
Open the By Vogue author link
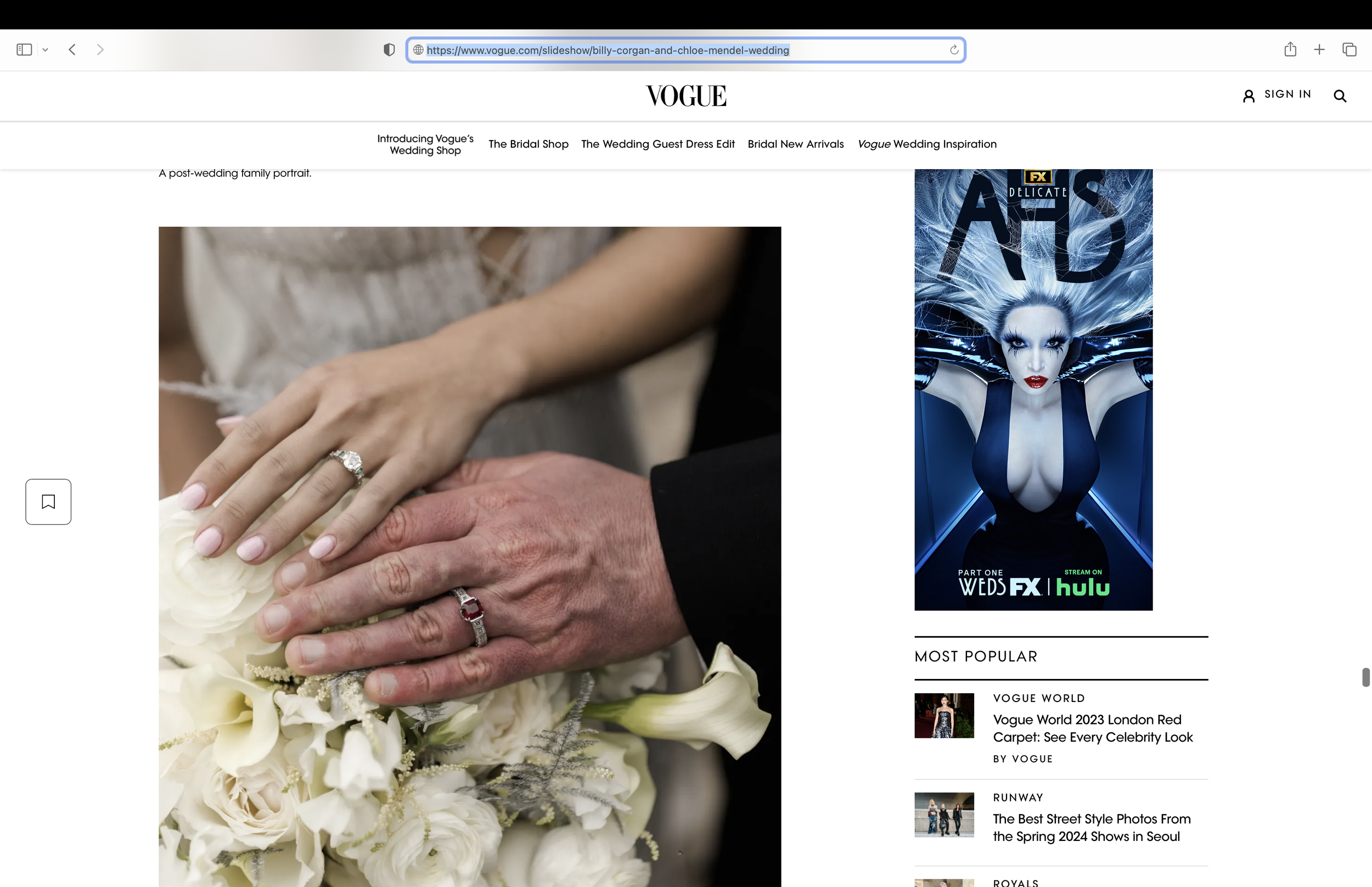[x=1022, y=759]
